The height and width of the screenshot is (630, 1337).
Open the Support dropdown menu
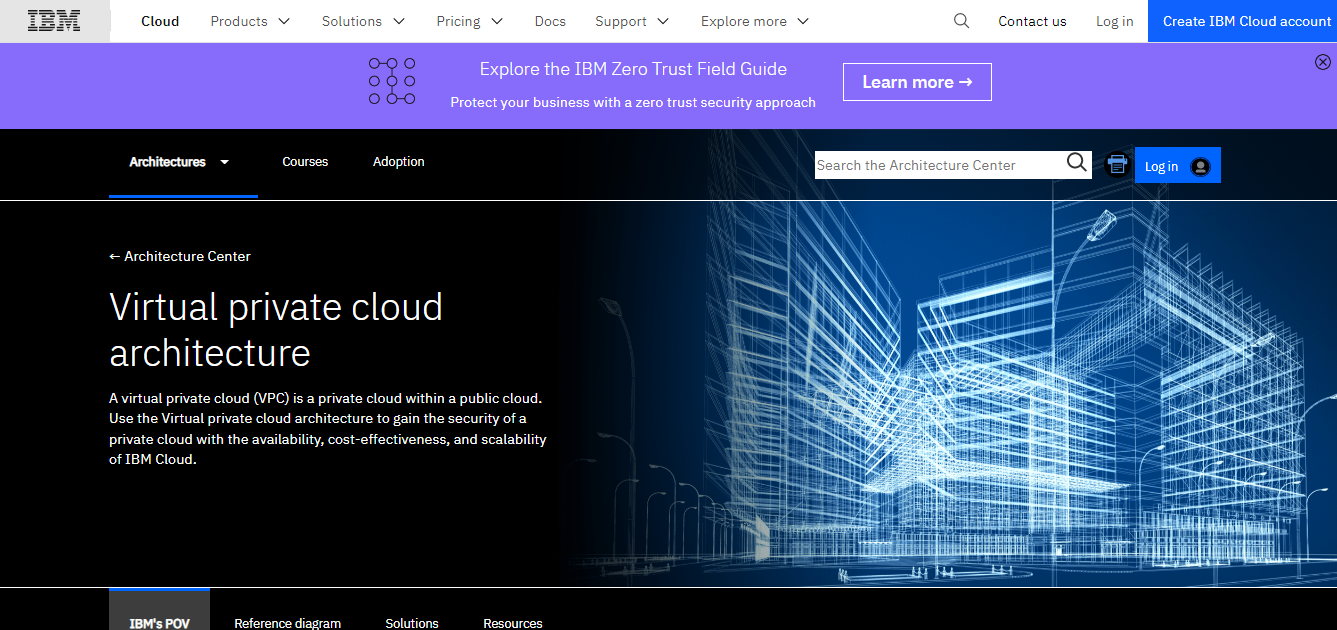pos(632,21)
